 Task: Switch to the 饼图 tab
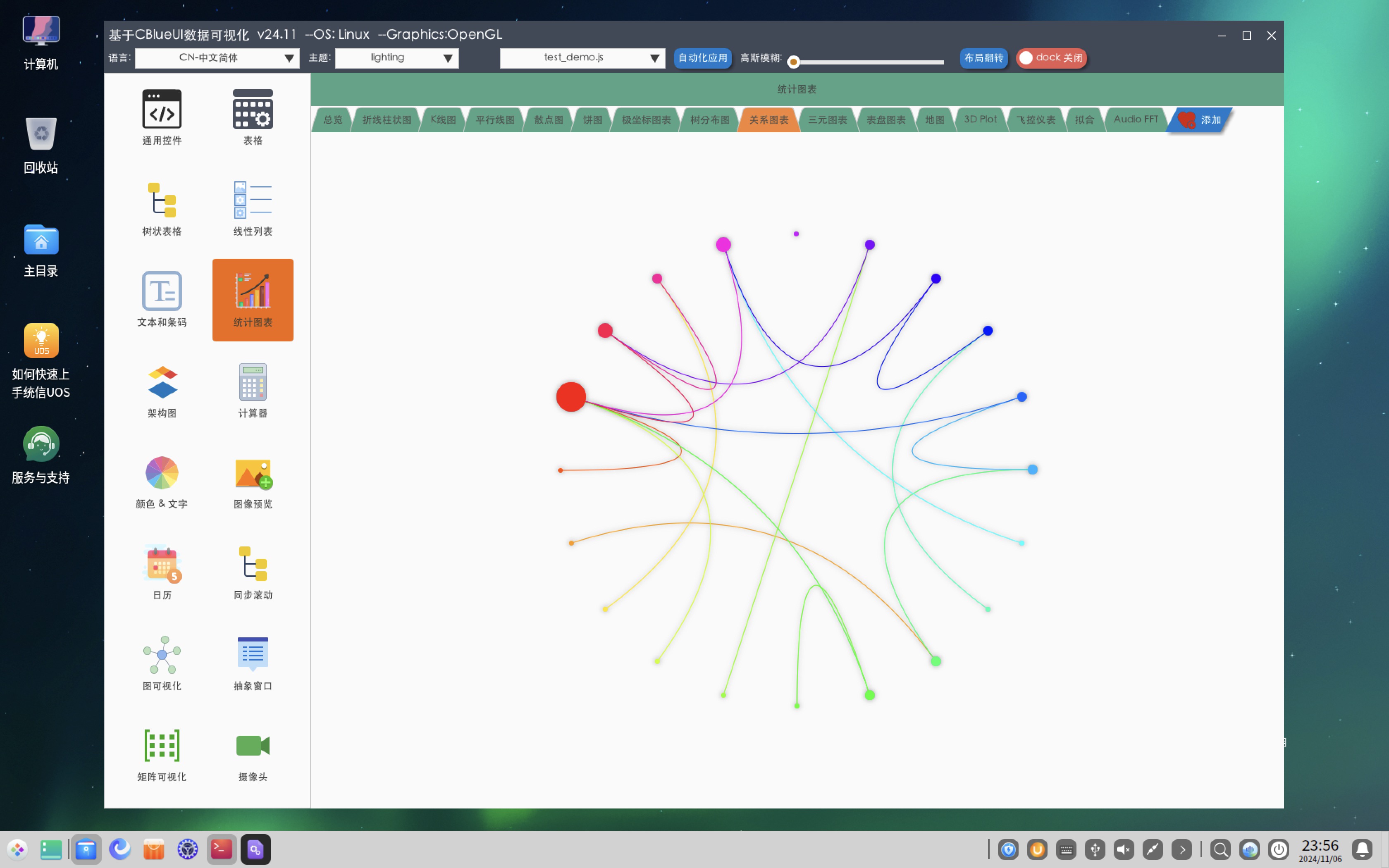592,119
